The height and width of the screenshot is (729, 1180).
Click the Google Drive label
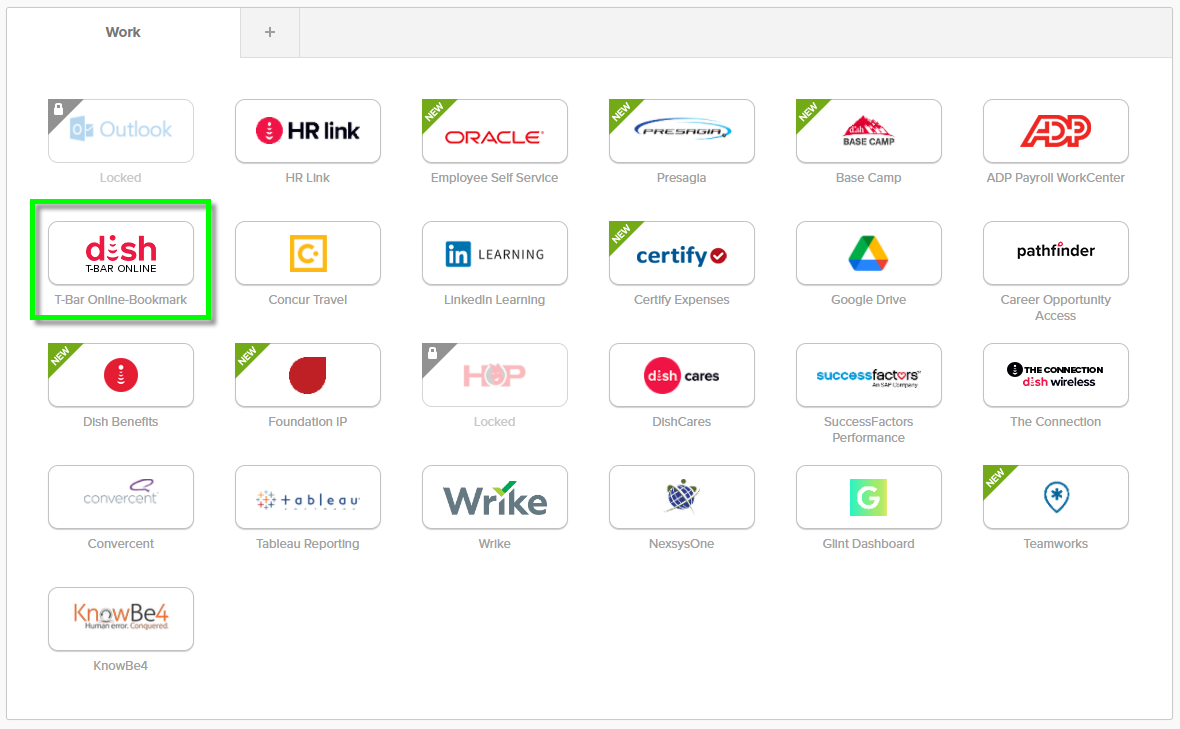pos(868,299)
